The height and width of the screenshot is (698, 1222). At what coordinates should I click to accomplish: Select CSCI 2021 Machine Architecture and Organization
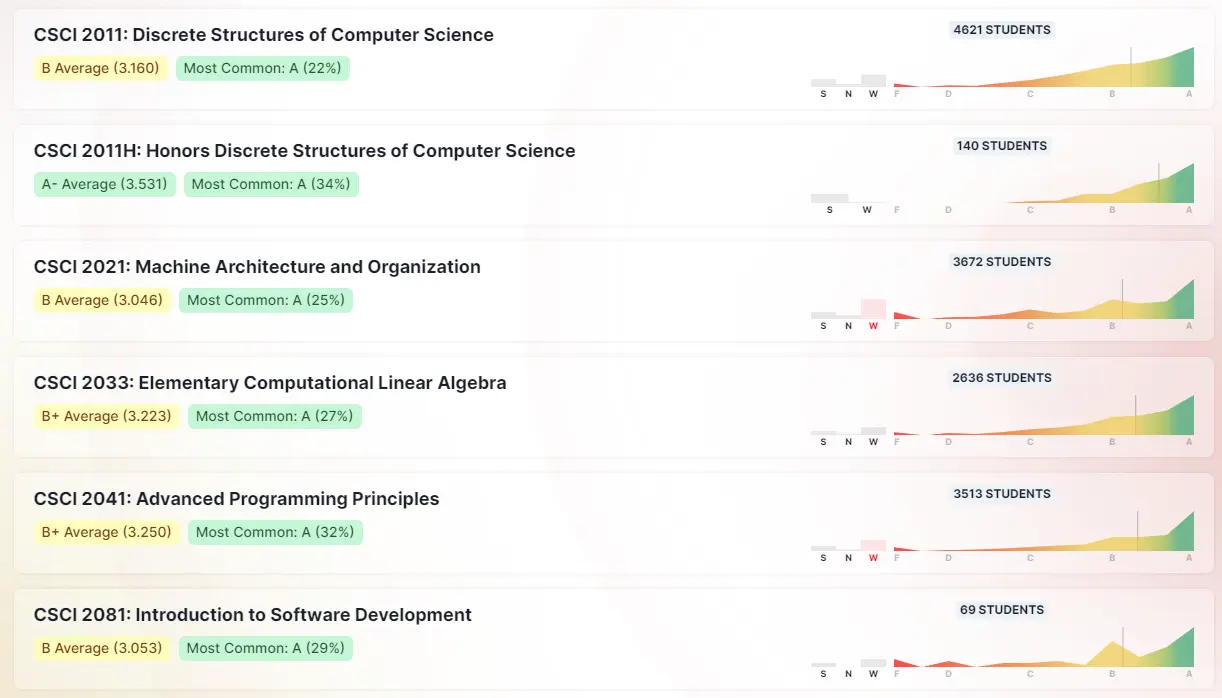tap(257, 267)
